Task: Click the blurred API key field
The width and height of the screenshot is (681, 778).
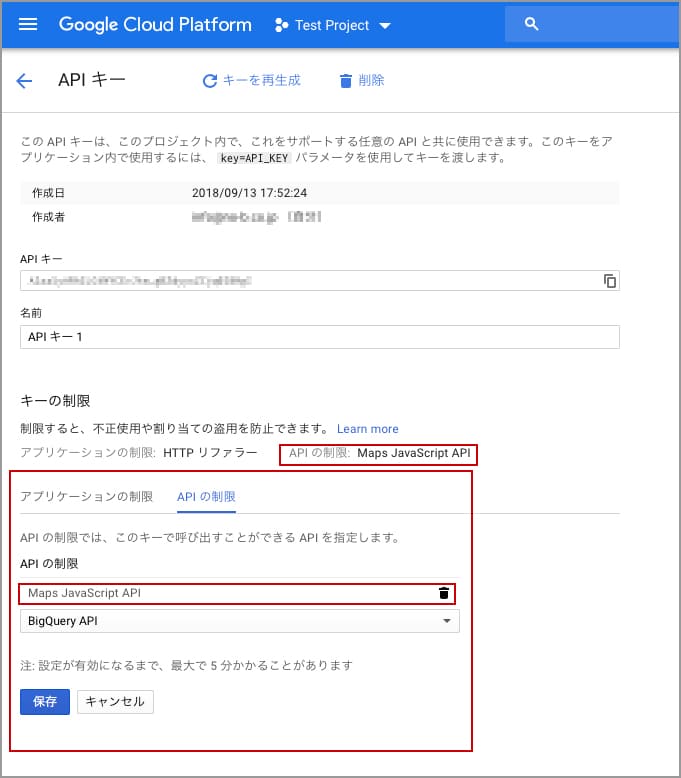Action: tap(319, 281)
